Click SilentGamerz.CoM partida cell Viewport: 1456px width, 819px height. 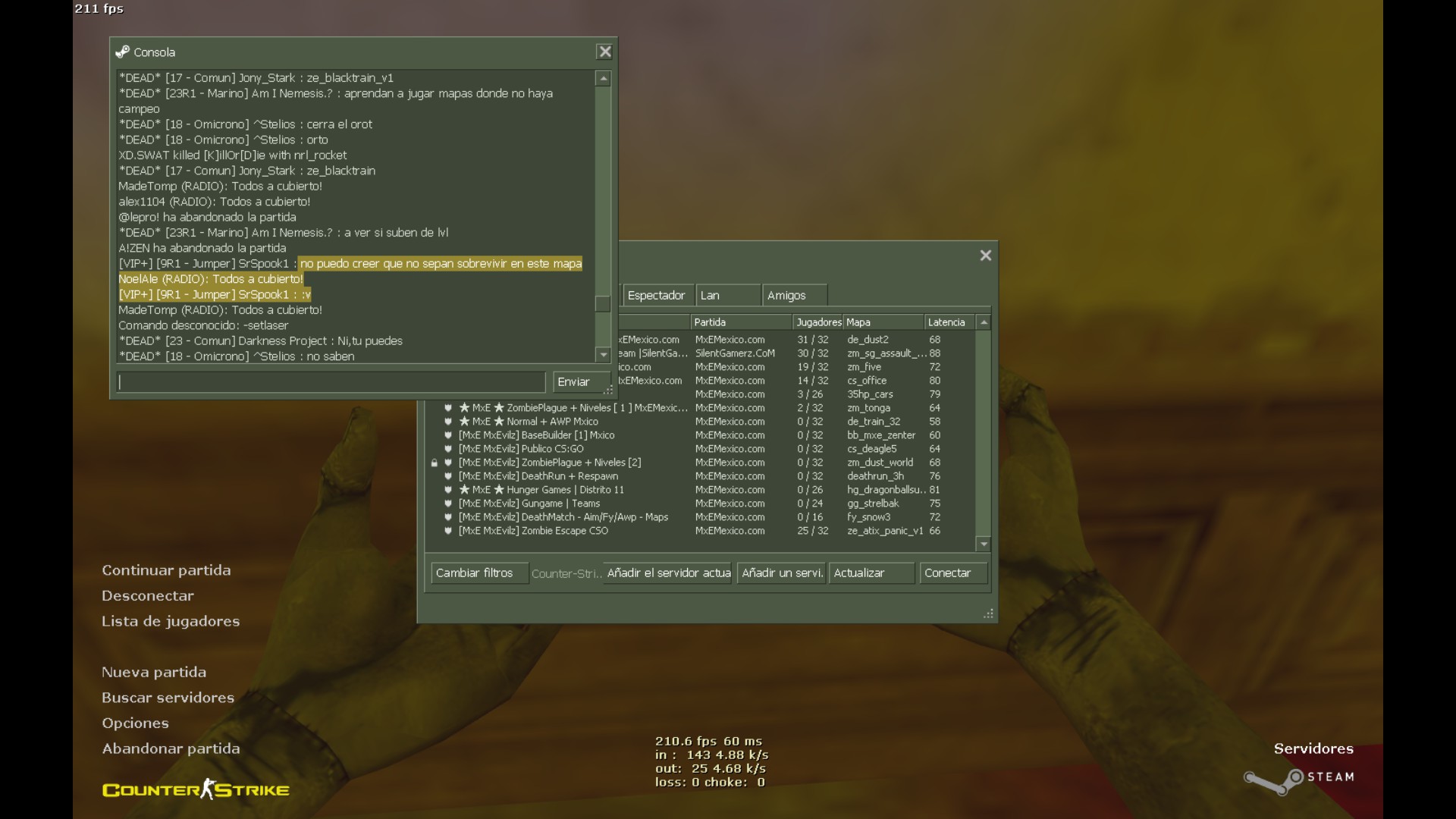735,353
